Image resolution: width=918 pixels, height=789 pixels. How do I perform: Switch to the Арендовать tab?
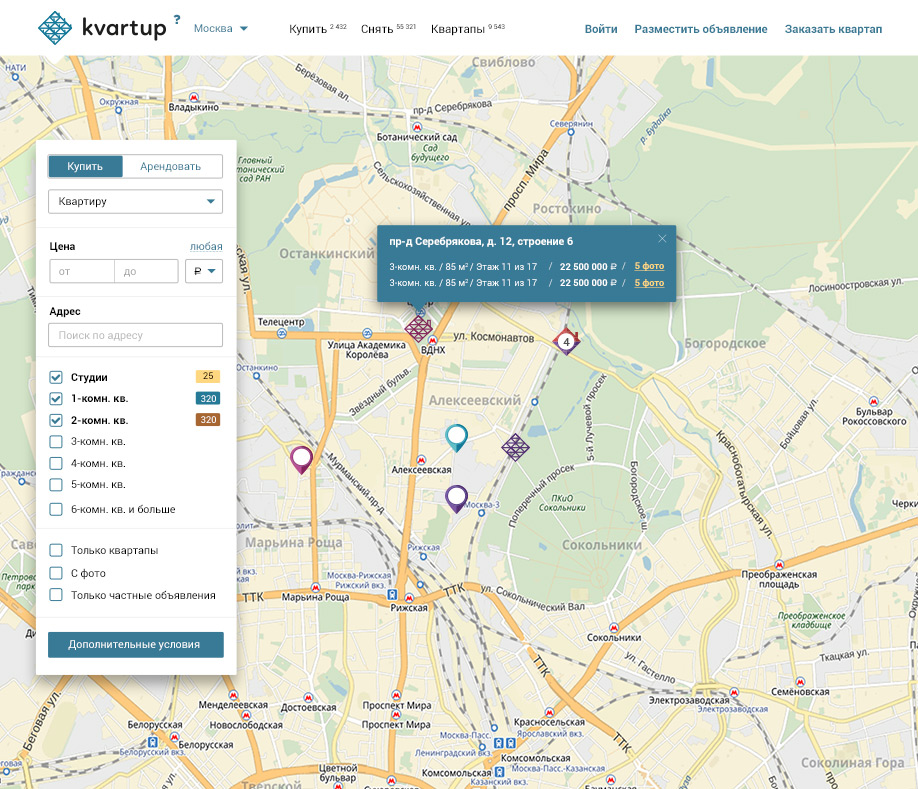point(171,167)
